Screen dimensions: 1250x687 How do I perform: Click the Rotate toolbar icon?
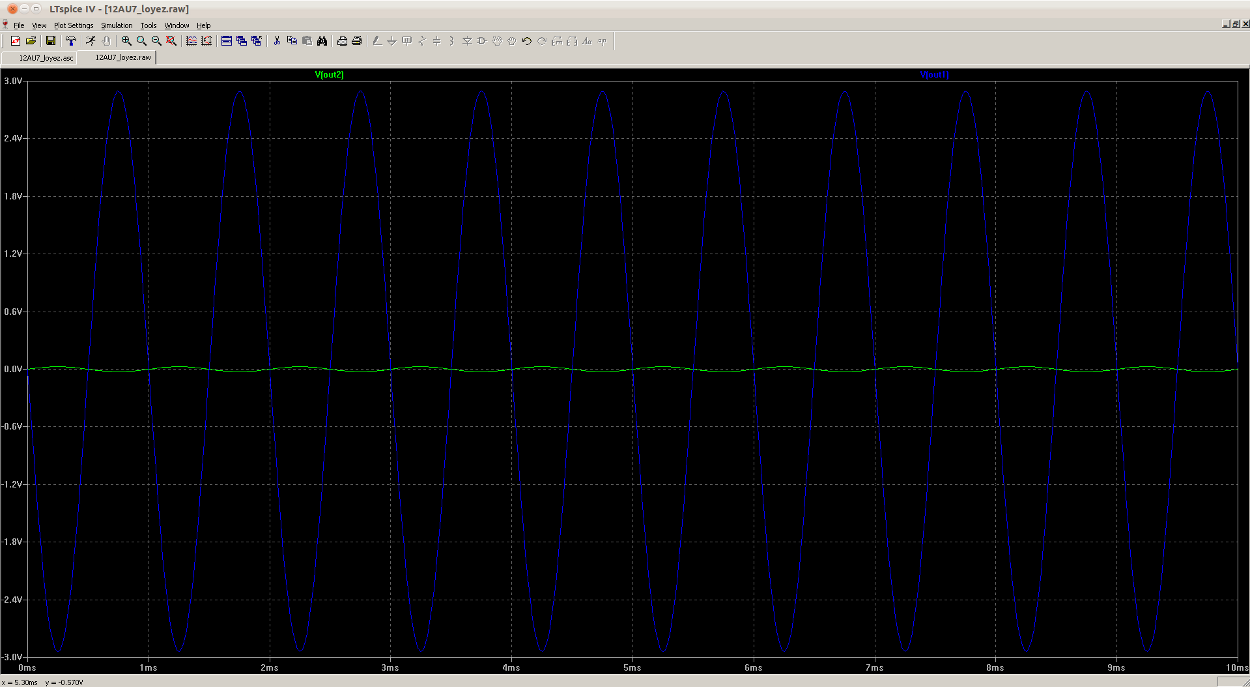[557, 41]
